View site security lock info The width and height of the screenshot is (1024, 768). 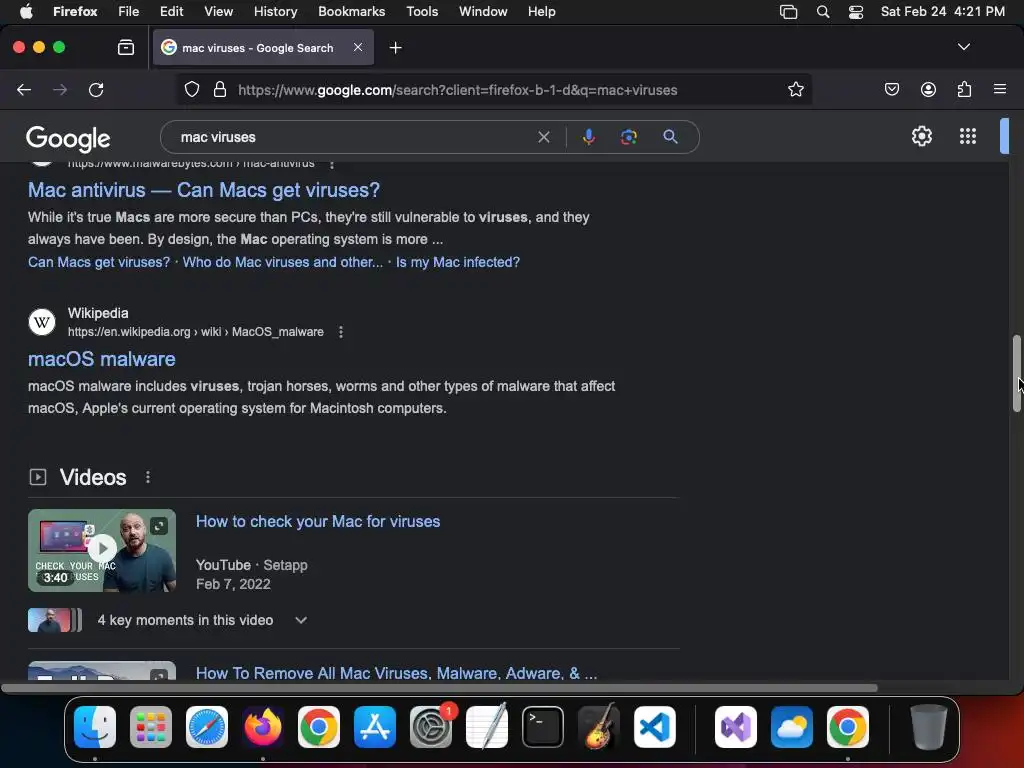[x=220, y=89]
